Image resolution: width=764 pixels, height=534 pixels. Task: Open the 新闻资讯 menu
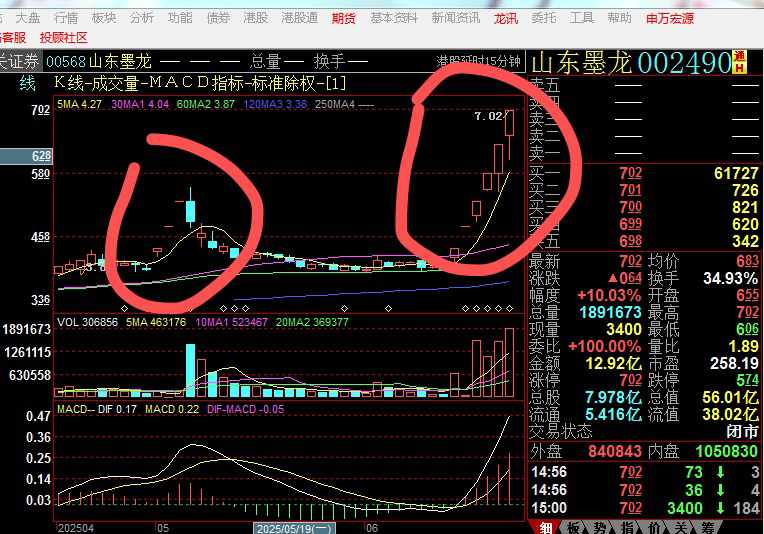(456, 19)
